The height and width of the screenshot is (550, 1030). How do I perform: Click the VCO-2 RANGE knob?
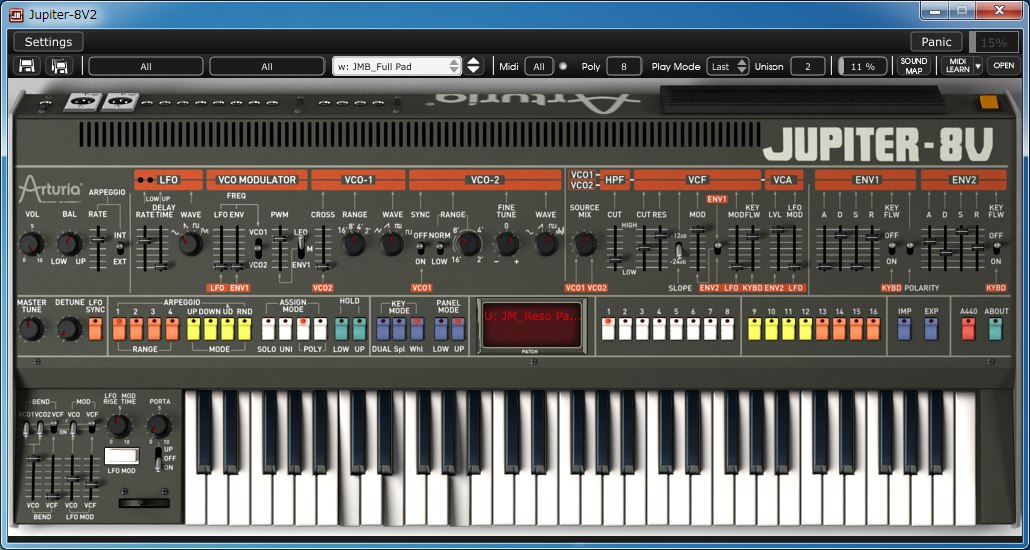(x=468, y=244)
